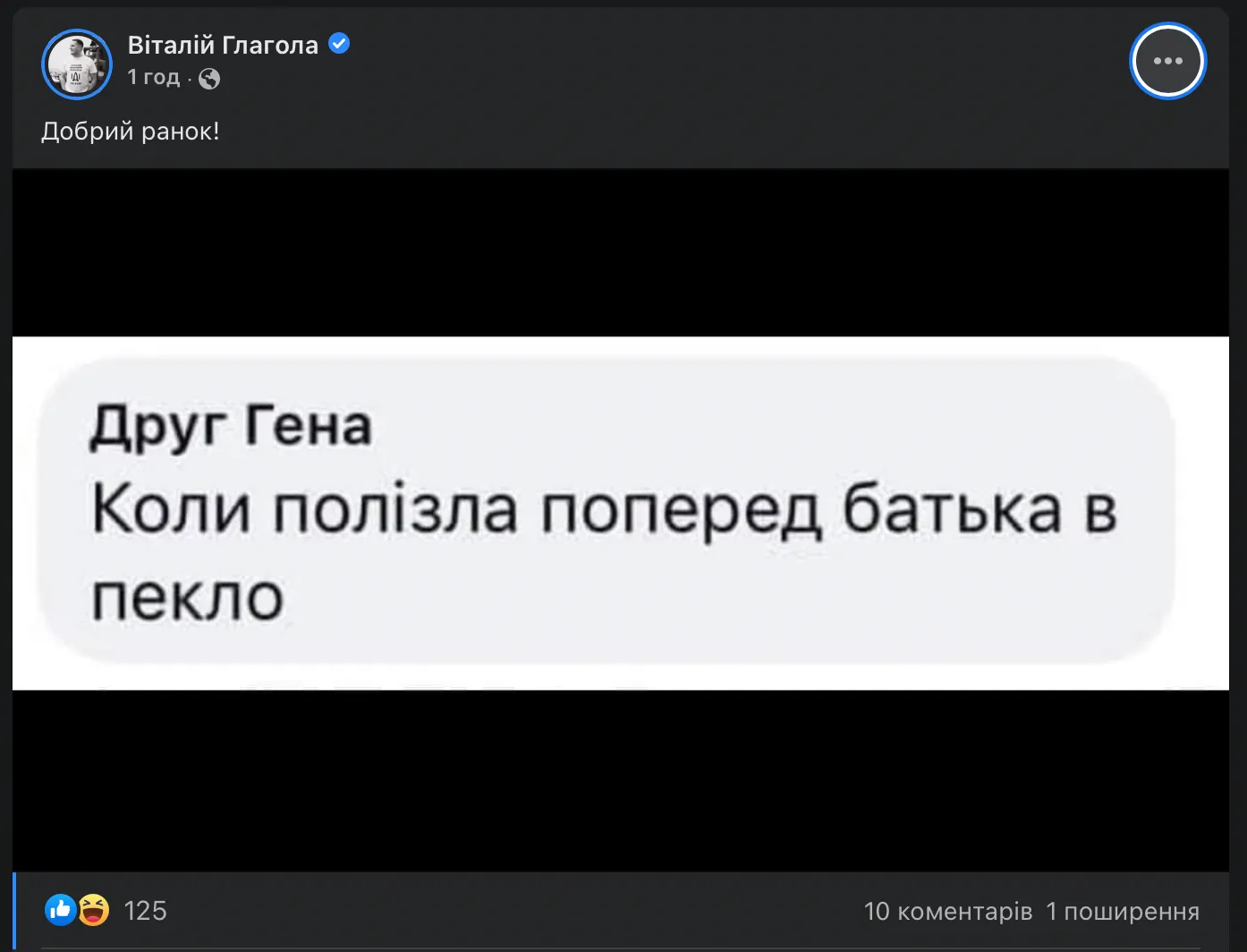The height and width of the screenshot is (952, 1247).
Task: Click the blue verified checkmark badge
Action: (x=340, y=43)
